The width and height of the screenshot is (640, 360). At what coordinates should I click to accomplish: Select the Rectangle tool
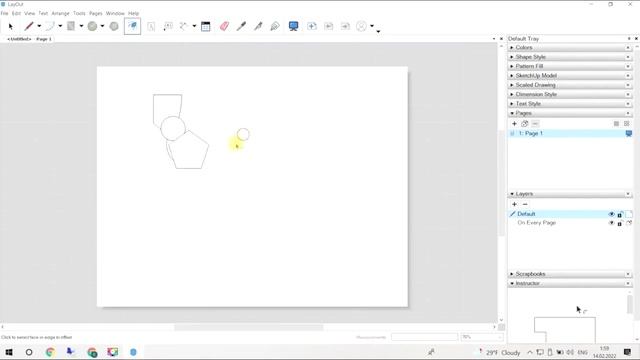tap(71, 27)
